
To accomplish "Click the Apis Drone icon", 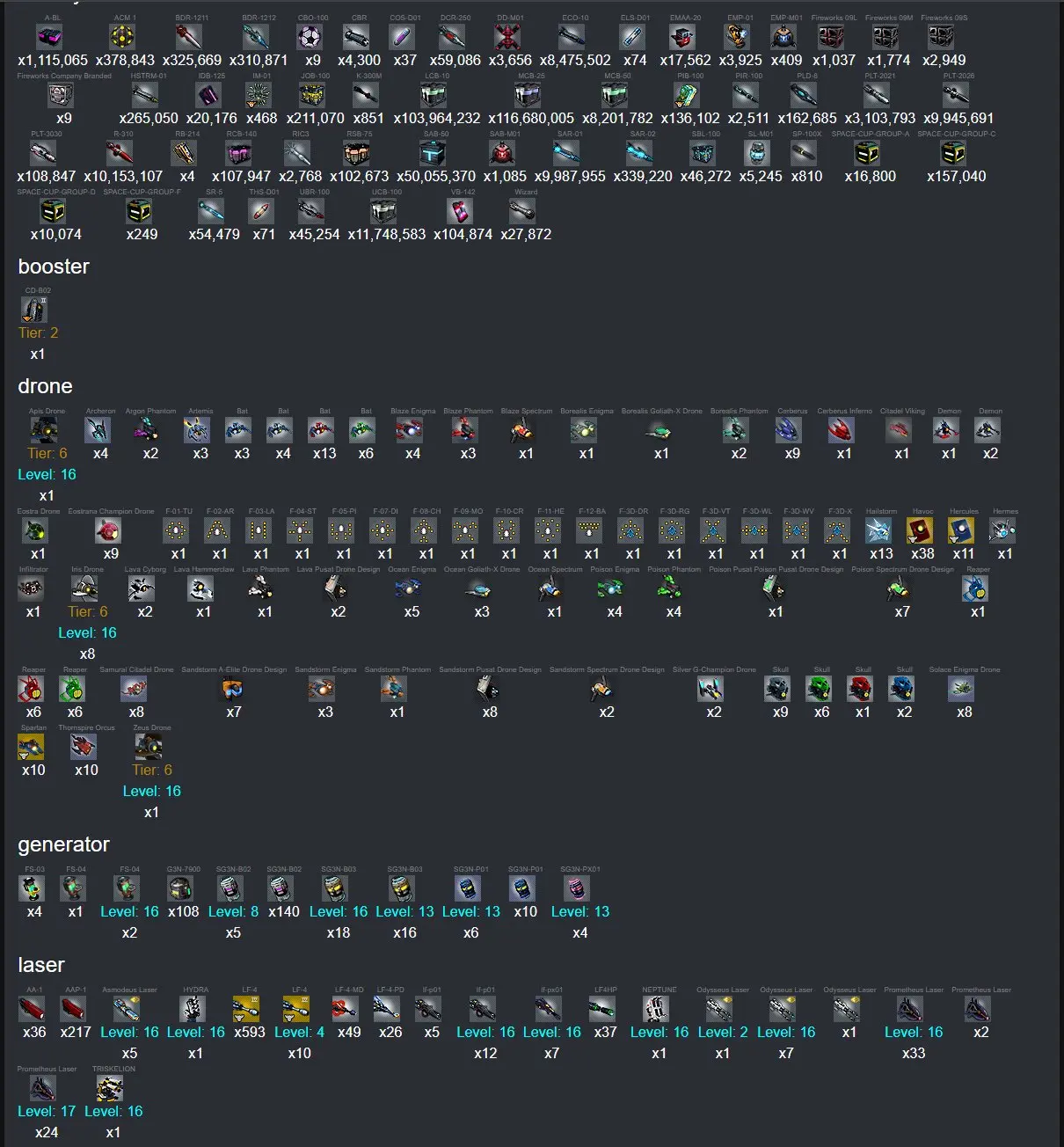I will point(44,430).
